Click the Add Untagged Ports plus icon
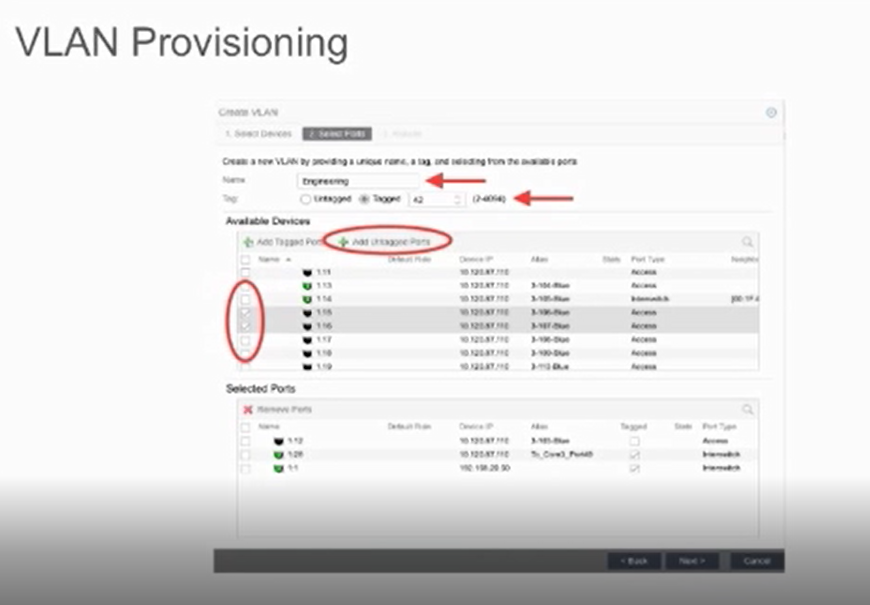Image resolution: width=870 pixels, height=605 pixels. tap(343, 242)
